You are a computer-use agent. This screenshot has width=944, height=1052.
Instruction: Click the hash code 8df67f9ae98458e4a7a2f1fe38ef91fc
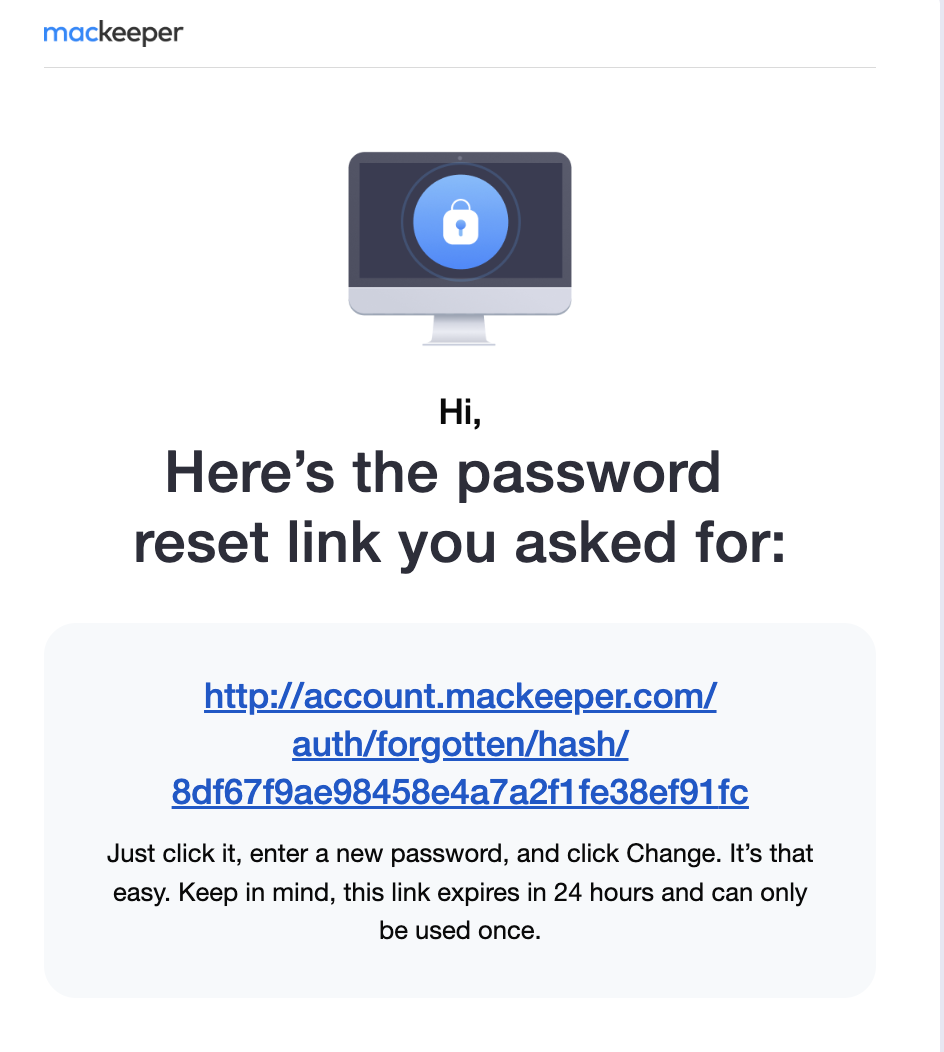[460, 792]
